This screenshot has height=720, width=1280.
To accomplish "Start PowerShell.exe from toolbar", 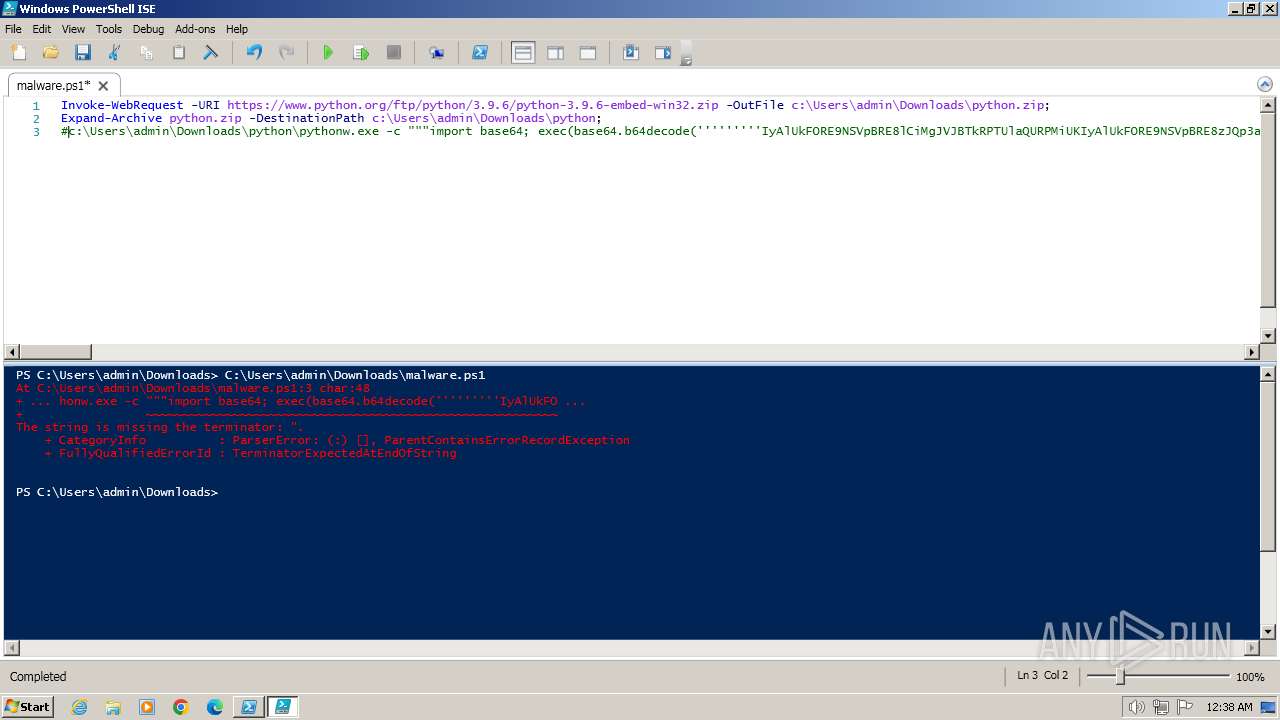I will tap(480, 53).
